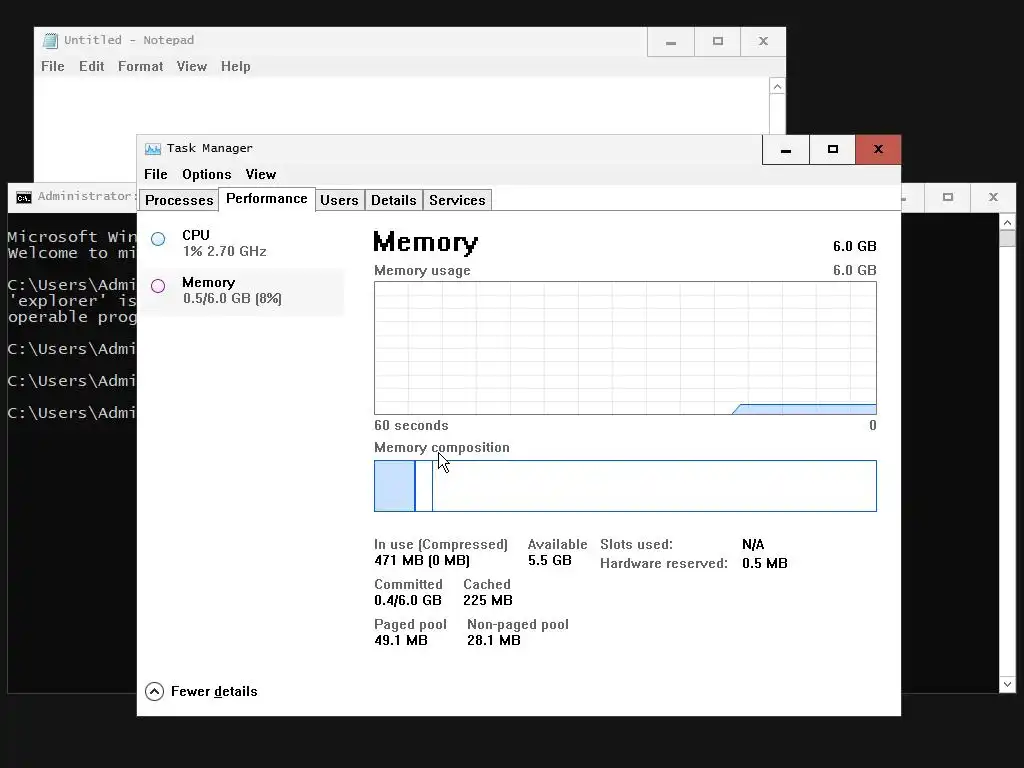Screen dimensions: 1024x768
Task: Maximize the Command Prompt window
Action: 948,197
